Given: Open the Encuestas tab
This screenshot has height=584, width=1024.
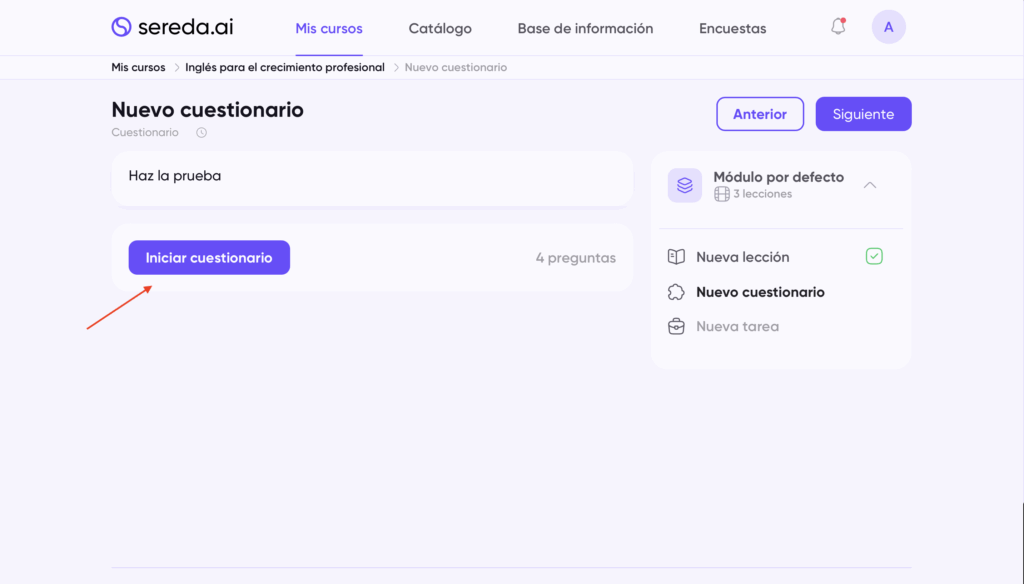Looking at the screenshot, I should pos(732,28).
